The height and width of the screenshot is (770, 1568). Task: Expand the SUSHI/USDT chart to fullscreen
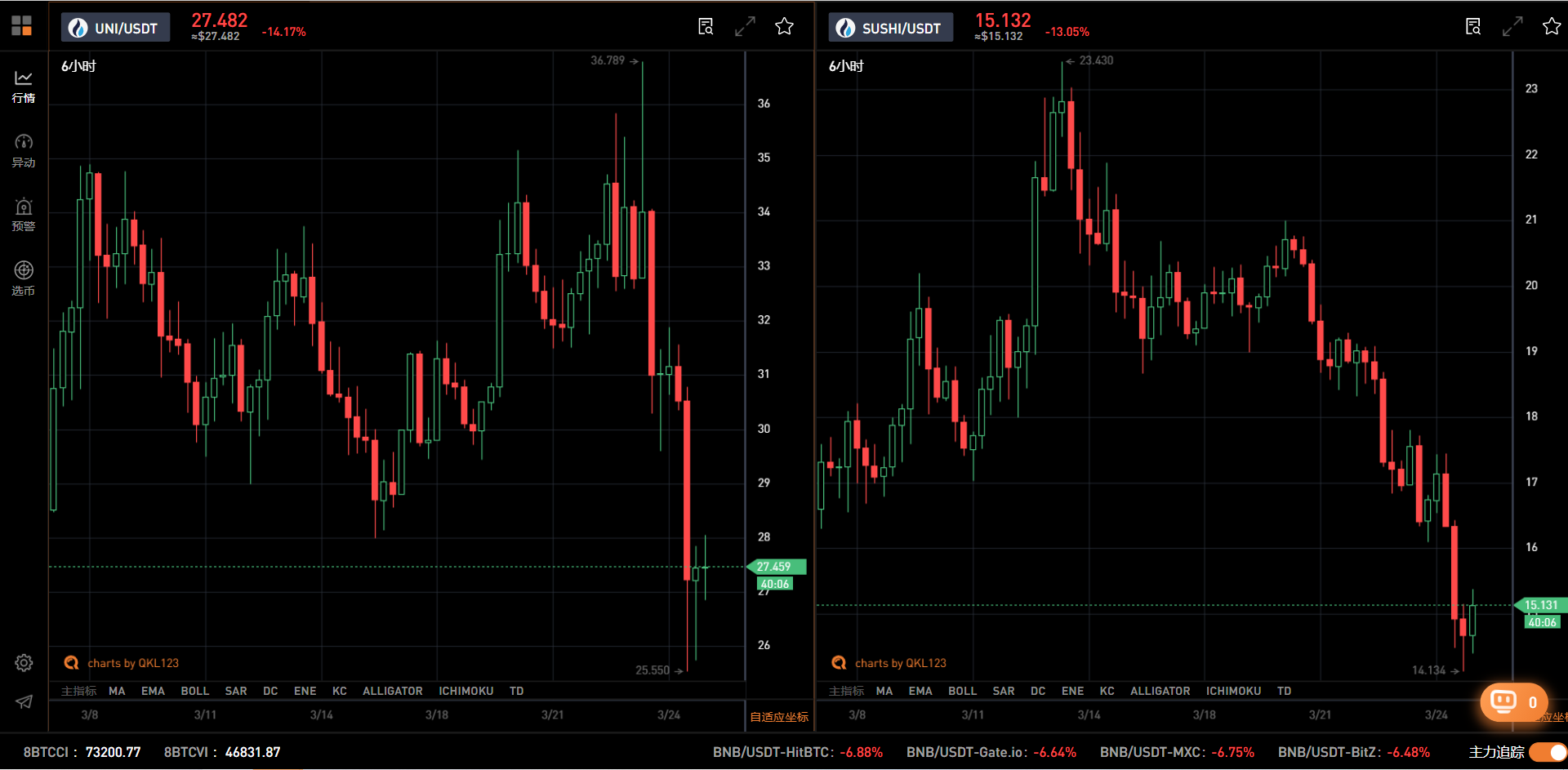pos(1512,27)
